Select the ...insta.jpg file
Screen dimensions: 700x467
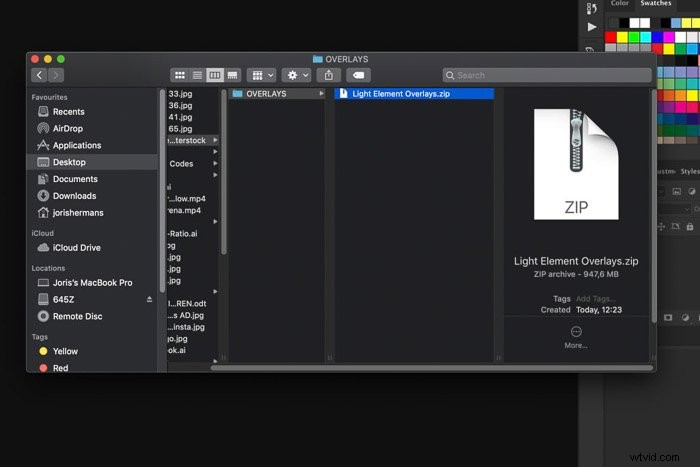[186, 327]
